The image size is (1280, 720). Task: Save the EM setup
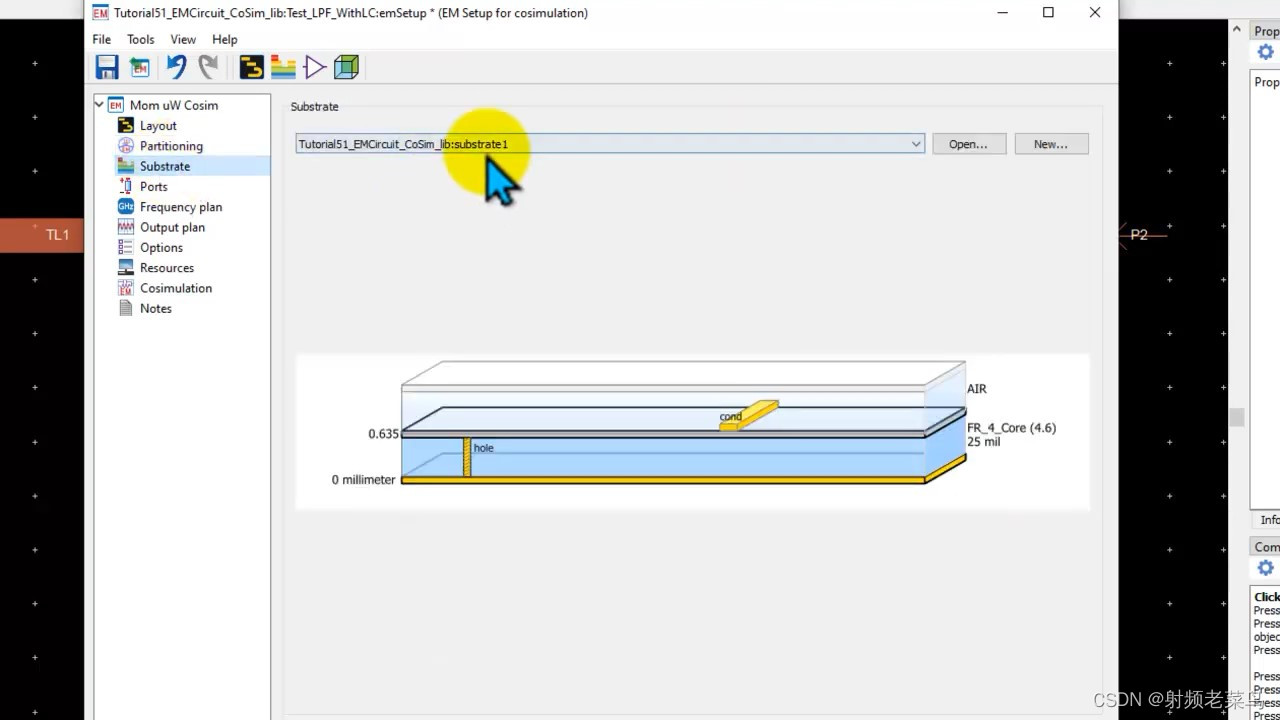[x=105, y=66]
